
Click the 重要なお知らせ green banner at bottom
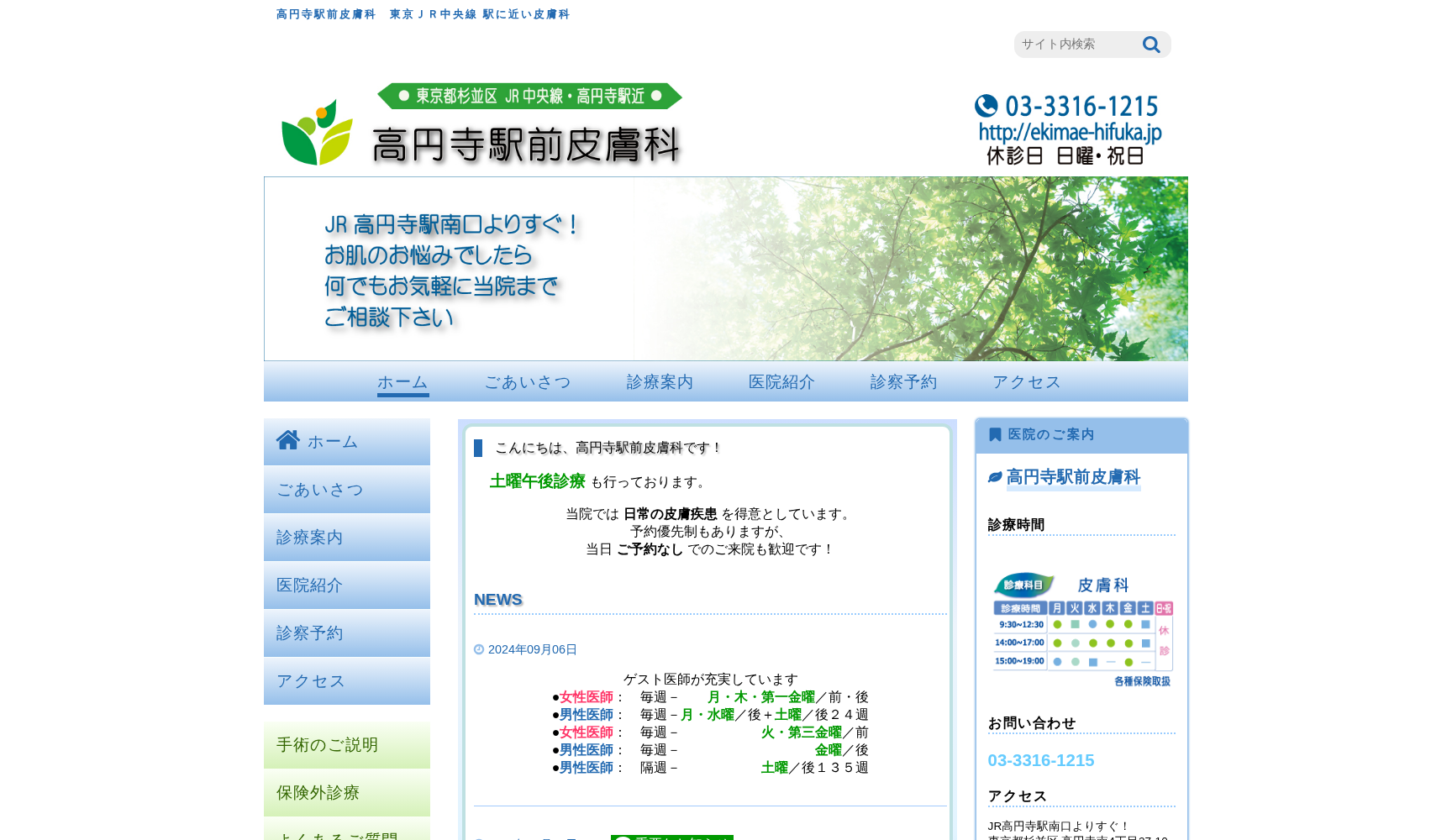pos(672,837)
